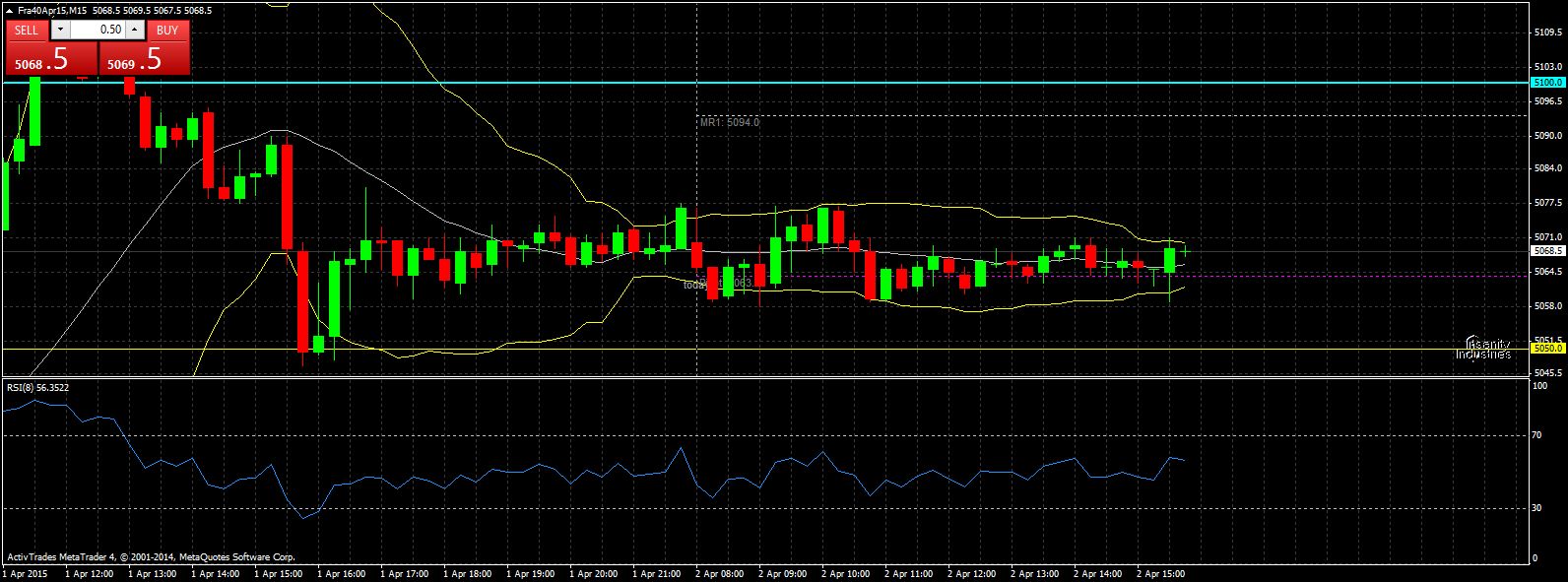This screenshot has width=1568, height=582.
Task: Click the 2 Apr 12:00 time axis label
Action: coord(971,574)
